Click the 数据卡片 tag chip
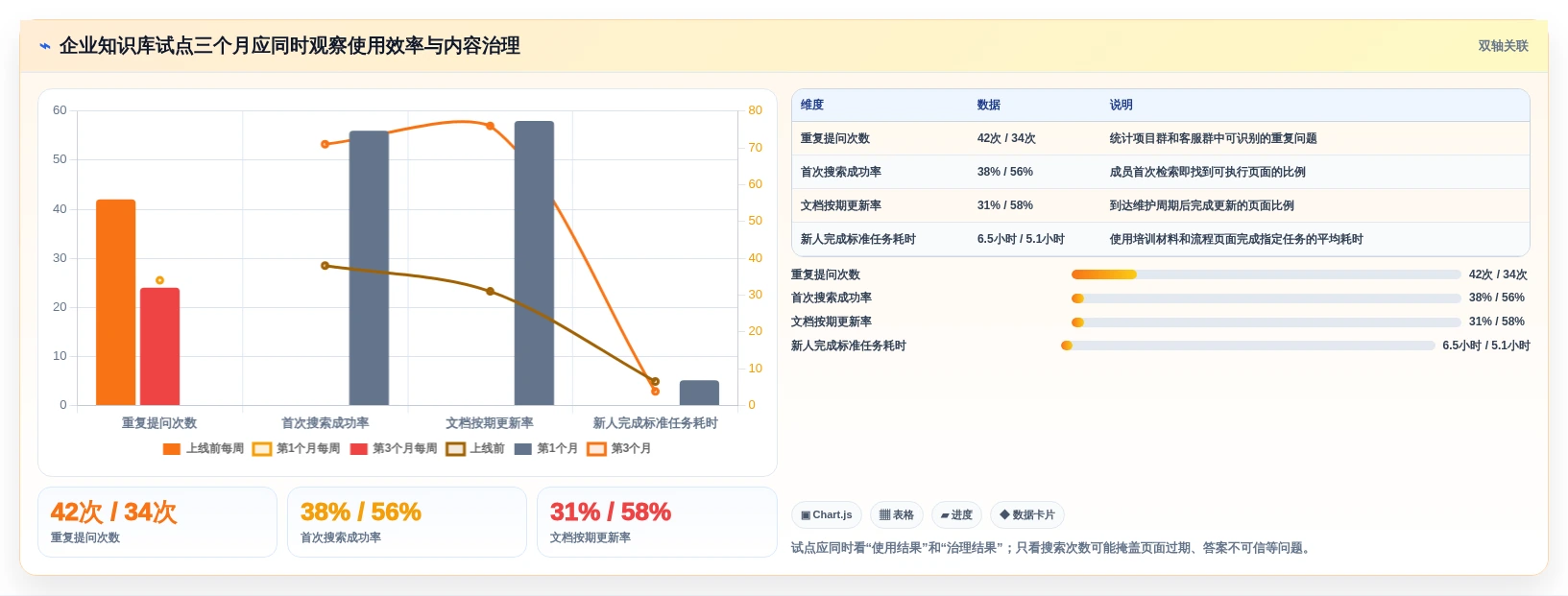The image size is (1568, 596). point(1027,515)
